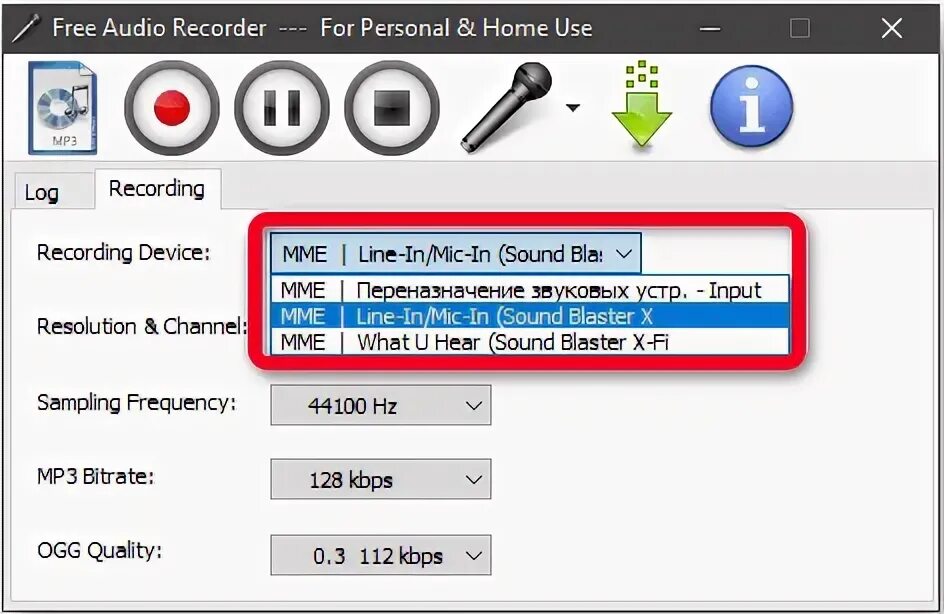Open the MP3 Bitrate 128 kbps dropdown

click(380, 479)
